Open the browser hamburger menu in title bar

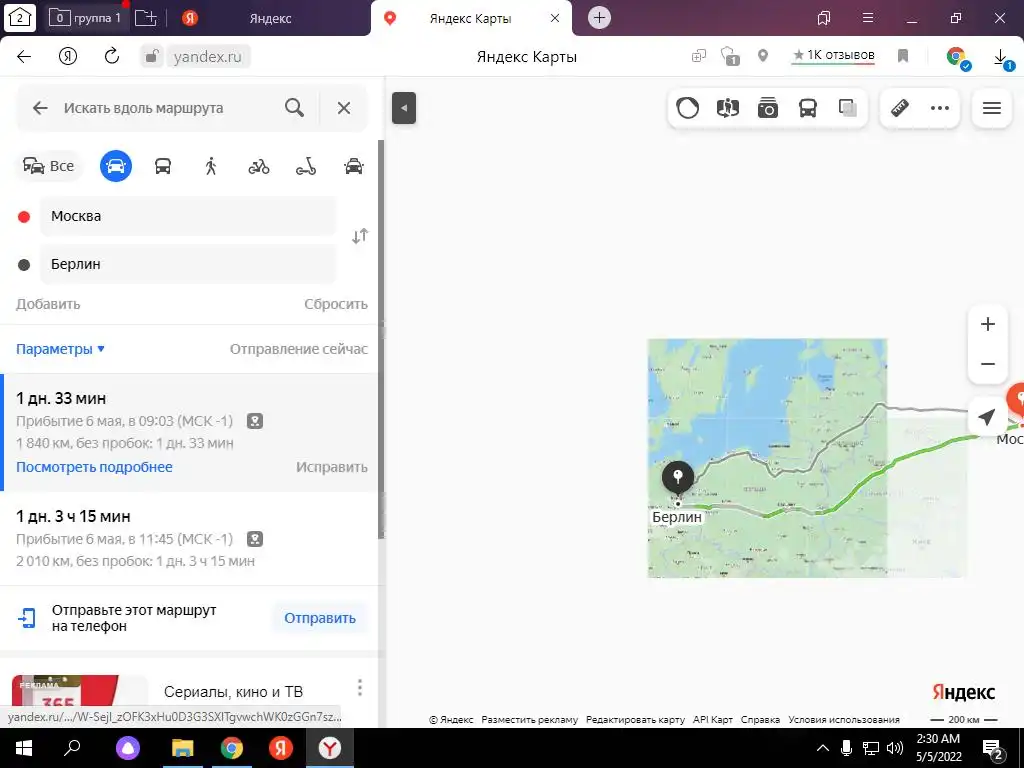pos(868,18)
